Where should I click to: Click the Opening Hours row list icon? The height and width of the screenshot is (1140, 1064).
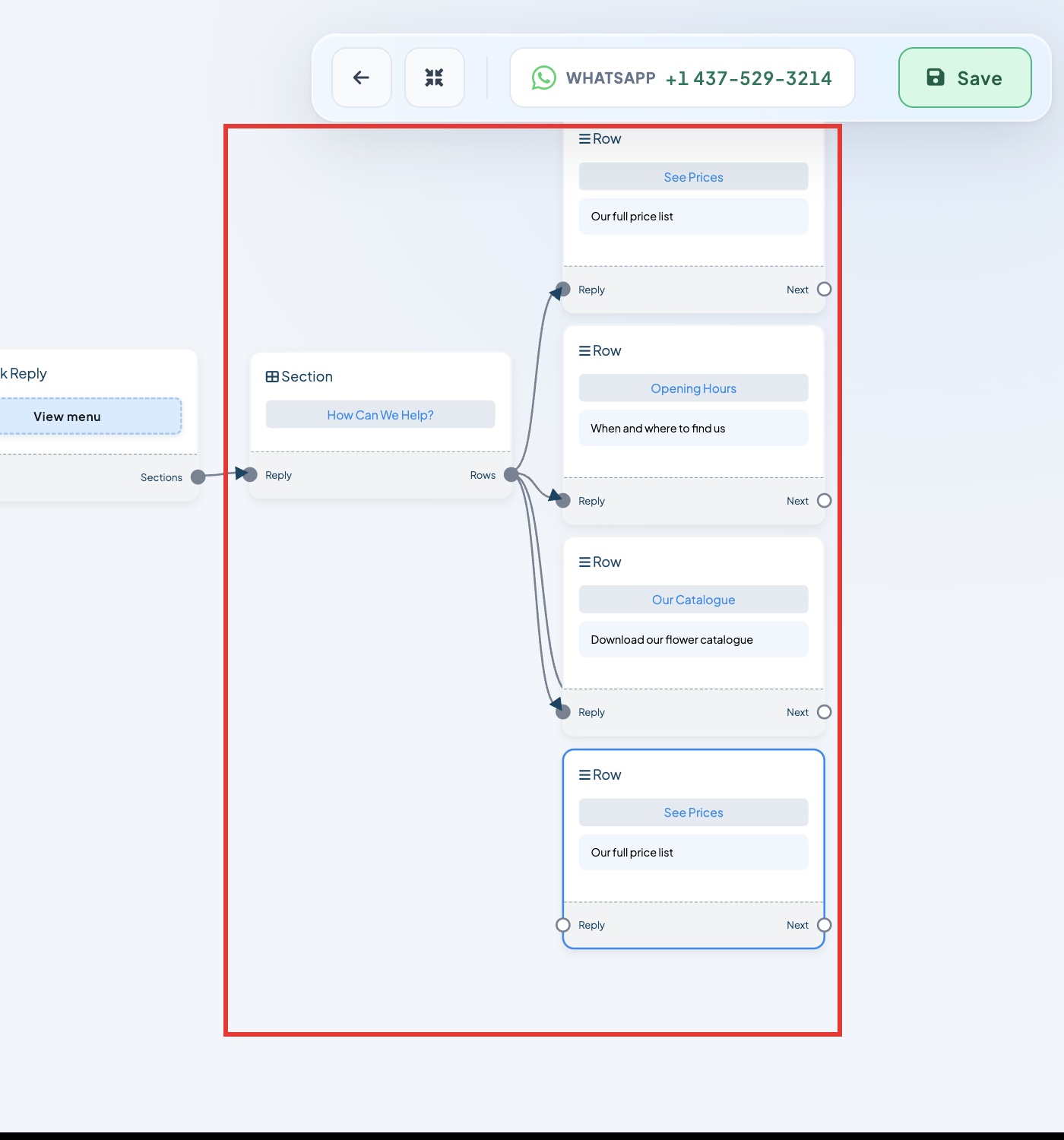(584, 351)
